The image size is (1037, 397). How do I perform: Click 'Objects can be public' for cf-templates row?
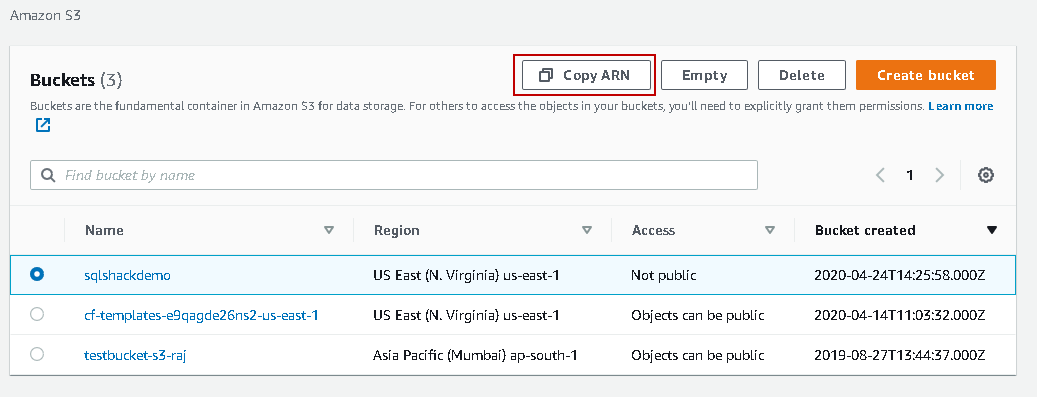[698, 315]
